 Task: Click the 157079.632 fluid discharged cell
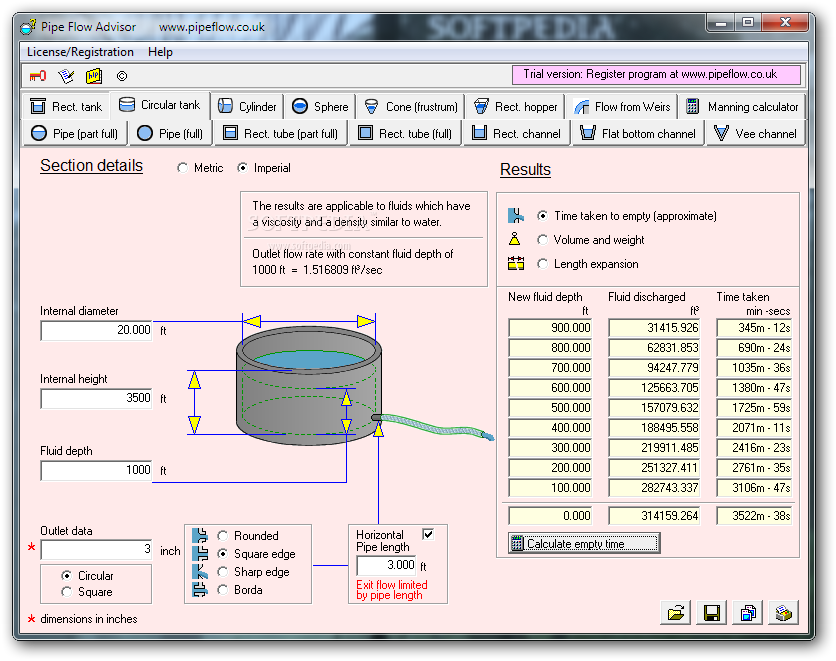(654, 408)
